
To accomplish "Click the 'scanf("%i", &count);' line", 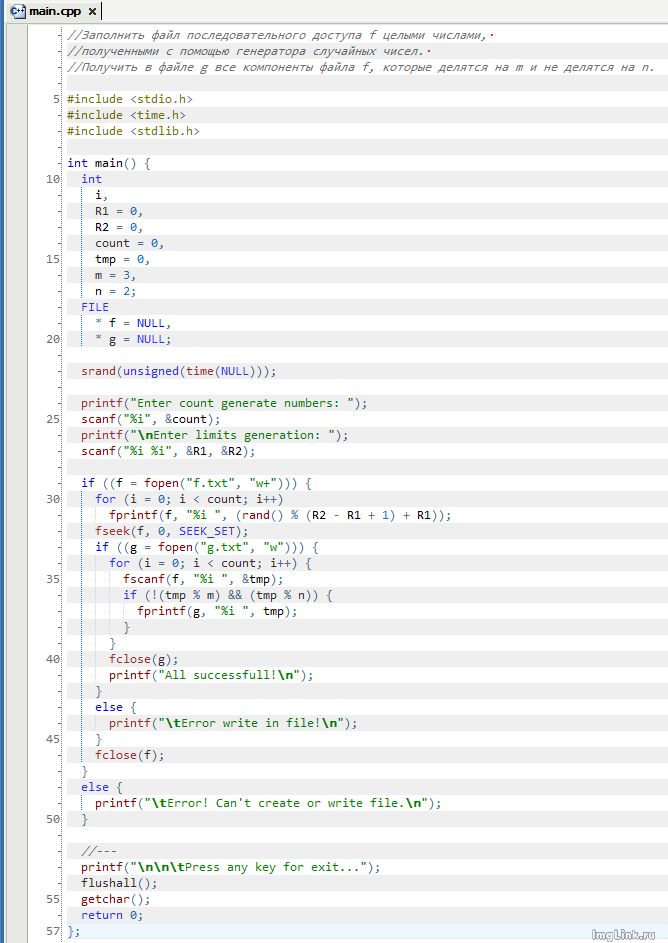I will (x=150, y=419).
